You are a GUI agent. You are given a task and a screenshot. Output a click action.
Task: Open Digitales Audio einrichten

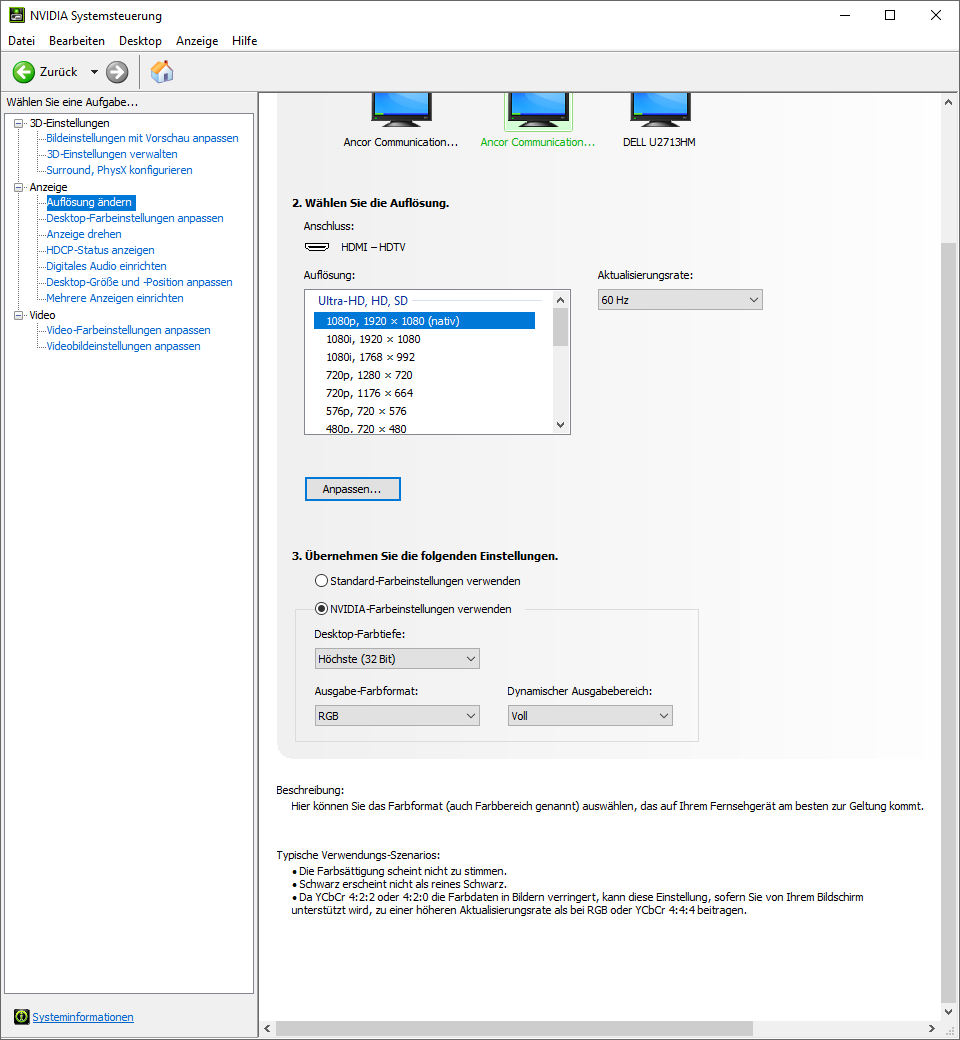[x=106, y=266]
